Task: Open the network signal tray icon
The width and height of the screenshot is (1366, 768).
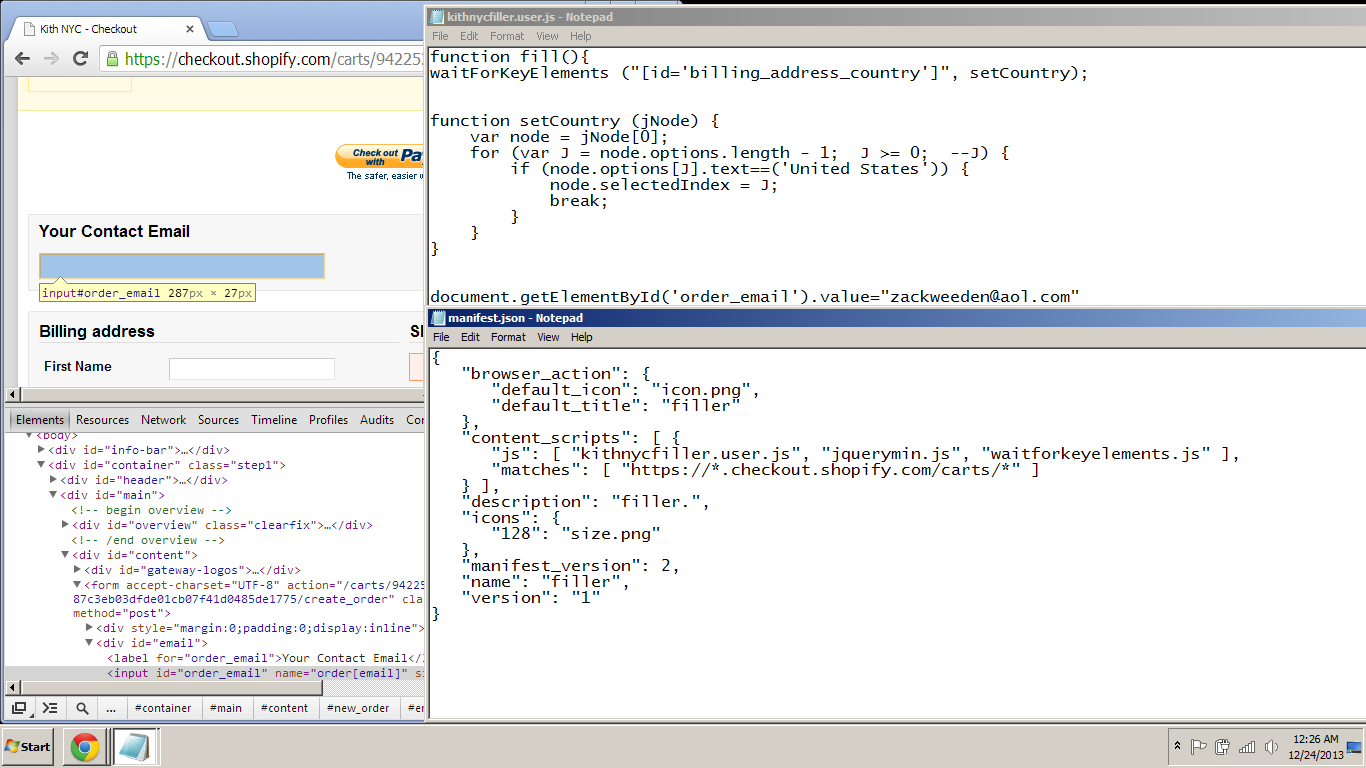Action: coord(1247,747)
